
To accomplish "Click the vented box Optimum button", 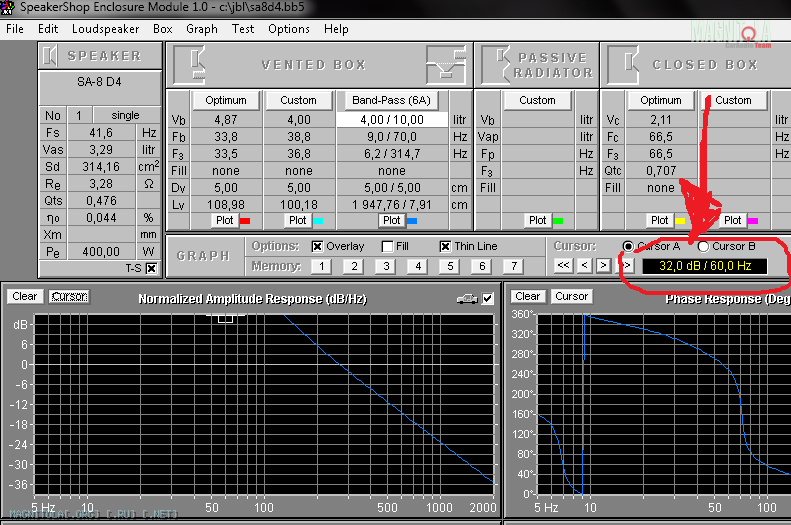I will pos(225,100).
